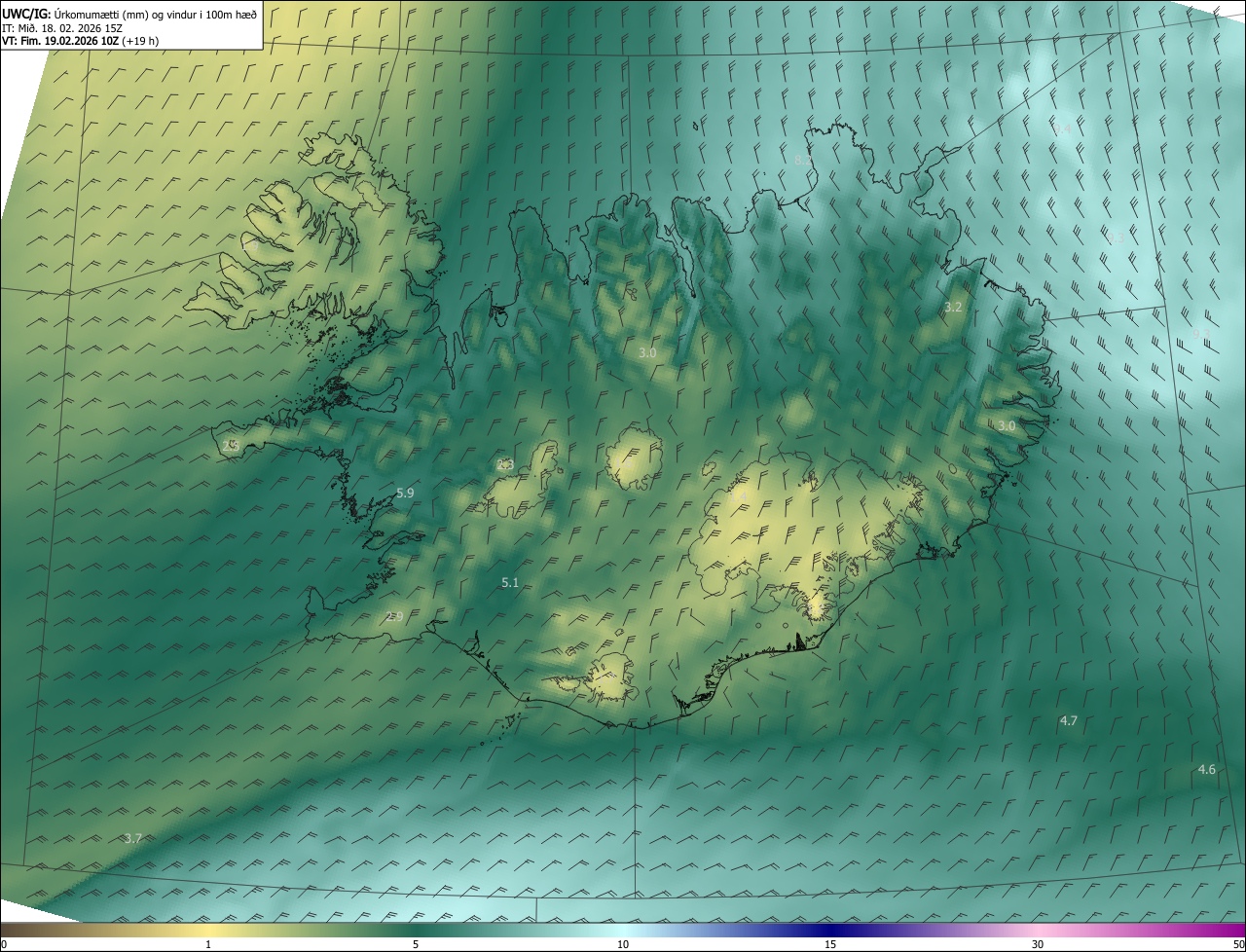Click the 5.1 precipitation value

(x=510, y=582)
